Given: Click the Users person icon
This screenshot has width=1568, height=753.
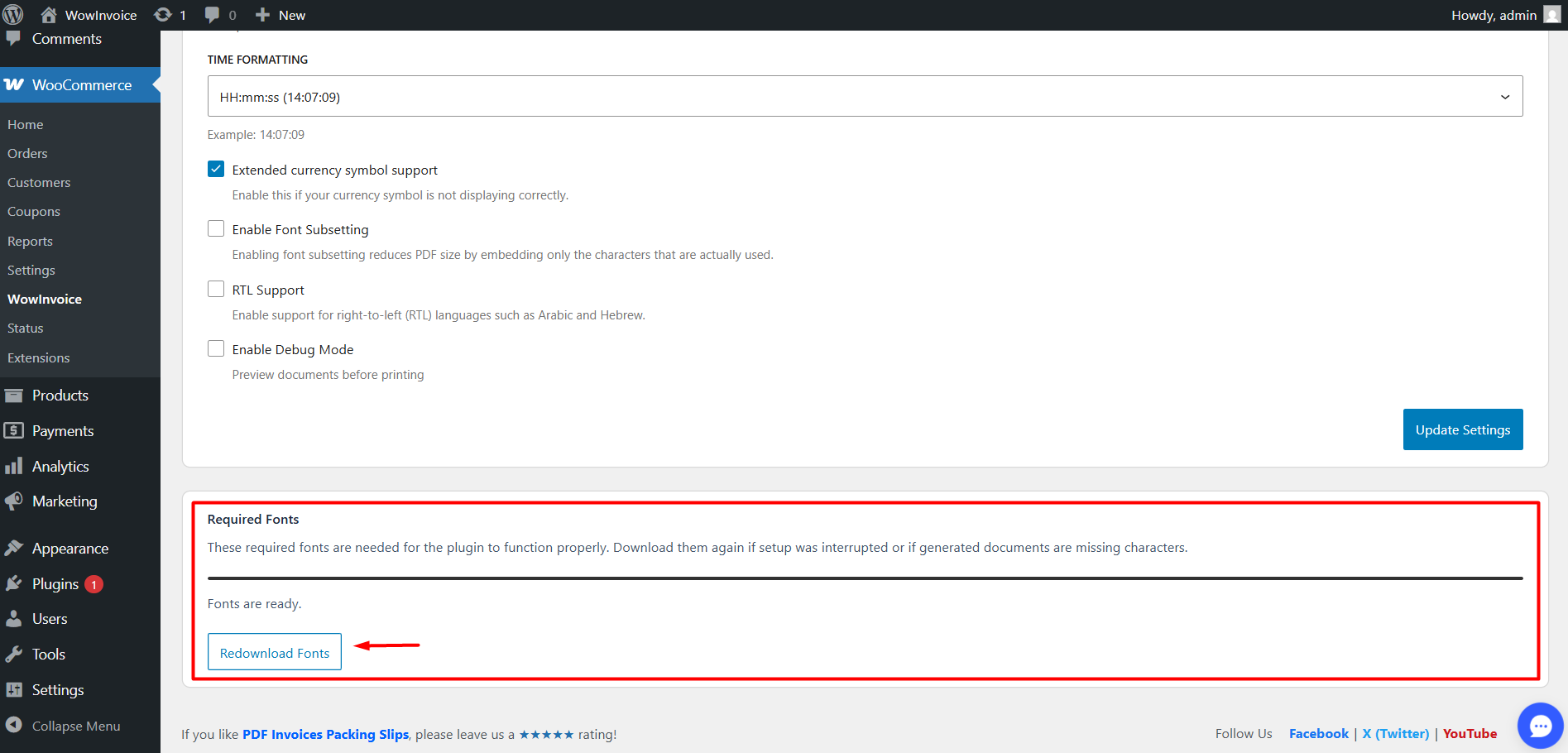Looking at the screenshot, I should [x=14, y=619].
